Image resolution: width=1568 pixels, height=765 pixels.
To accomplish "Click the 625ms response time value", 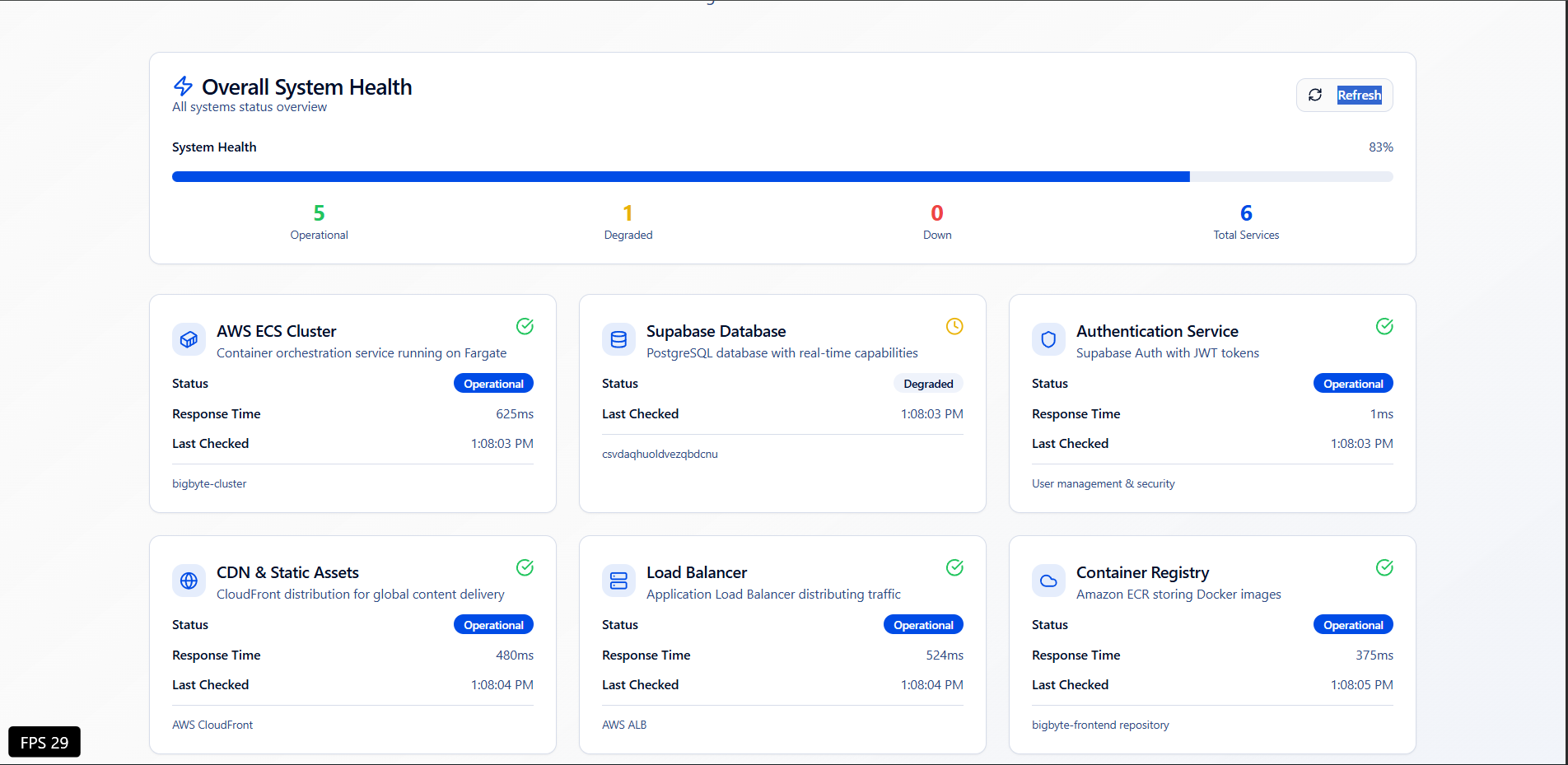I will (515, 414).
